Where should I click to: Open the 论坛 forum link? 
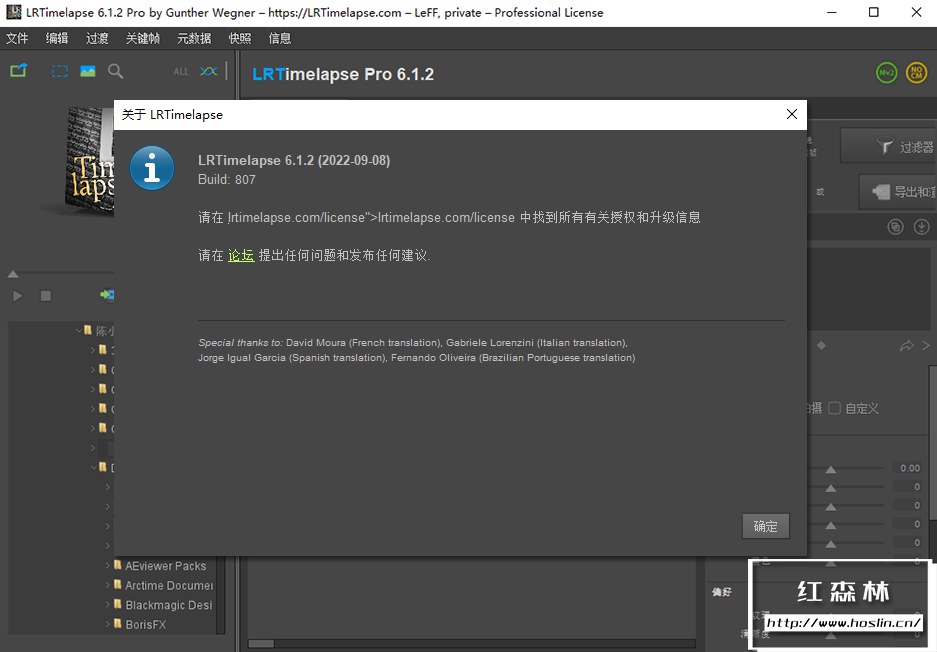coord(241,255)
